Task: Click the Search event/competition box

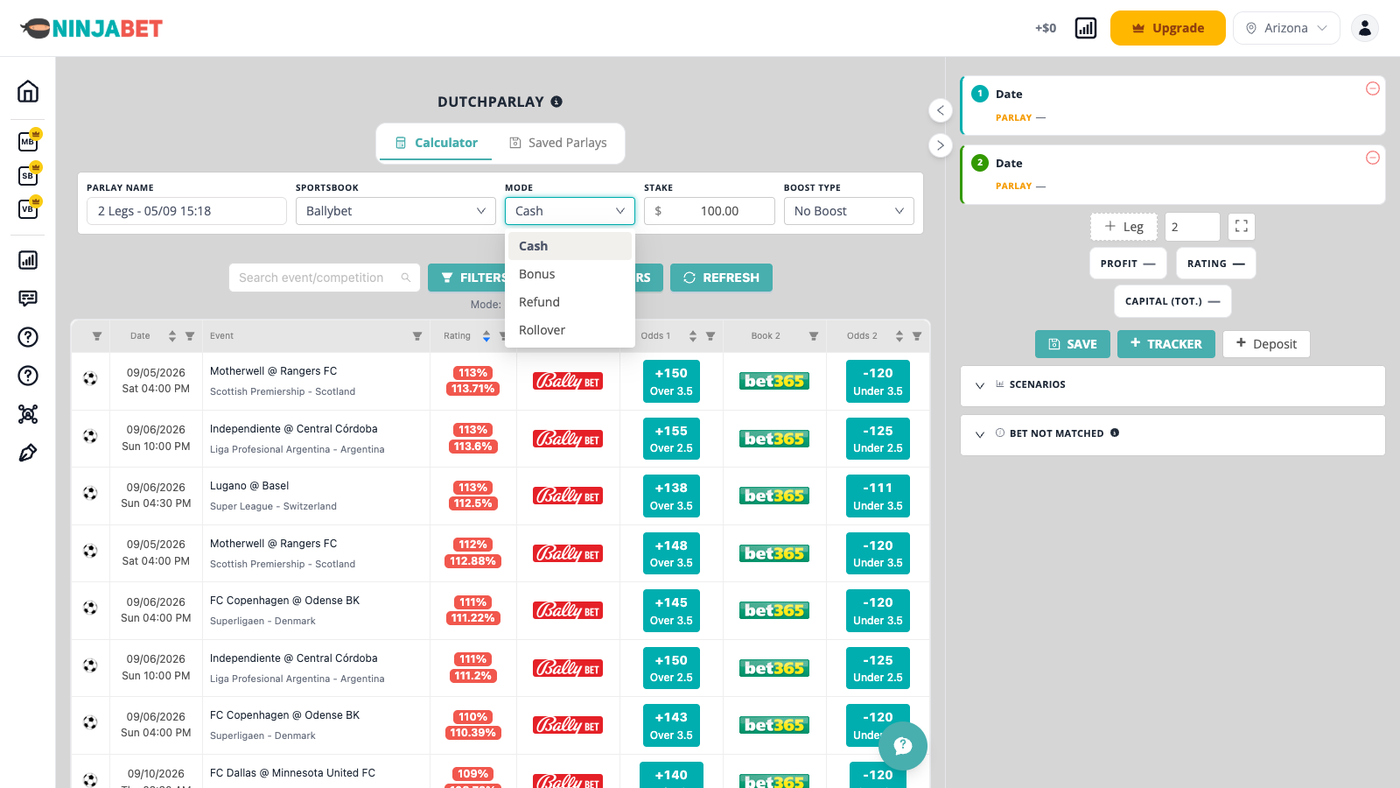Action: pos(324,278)
